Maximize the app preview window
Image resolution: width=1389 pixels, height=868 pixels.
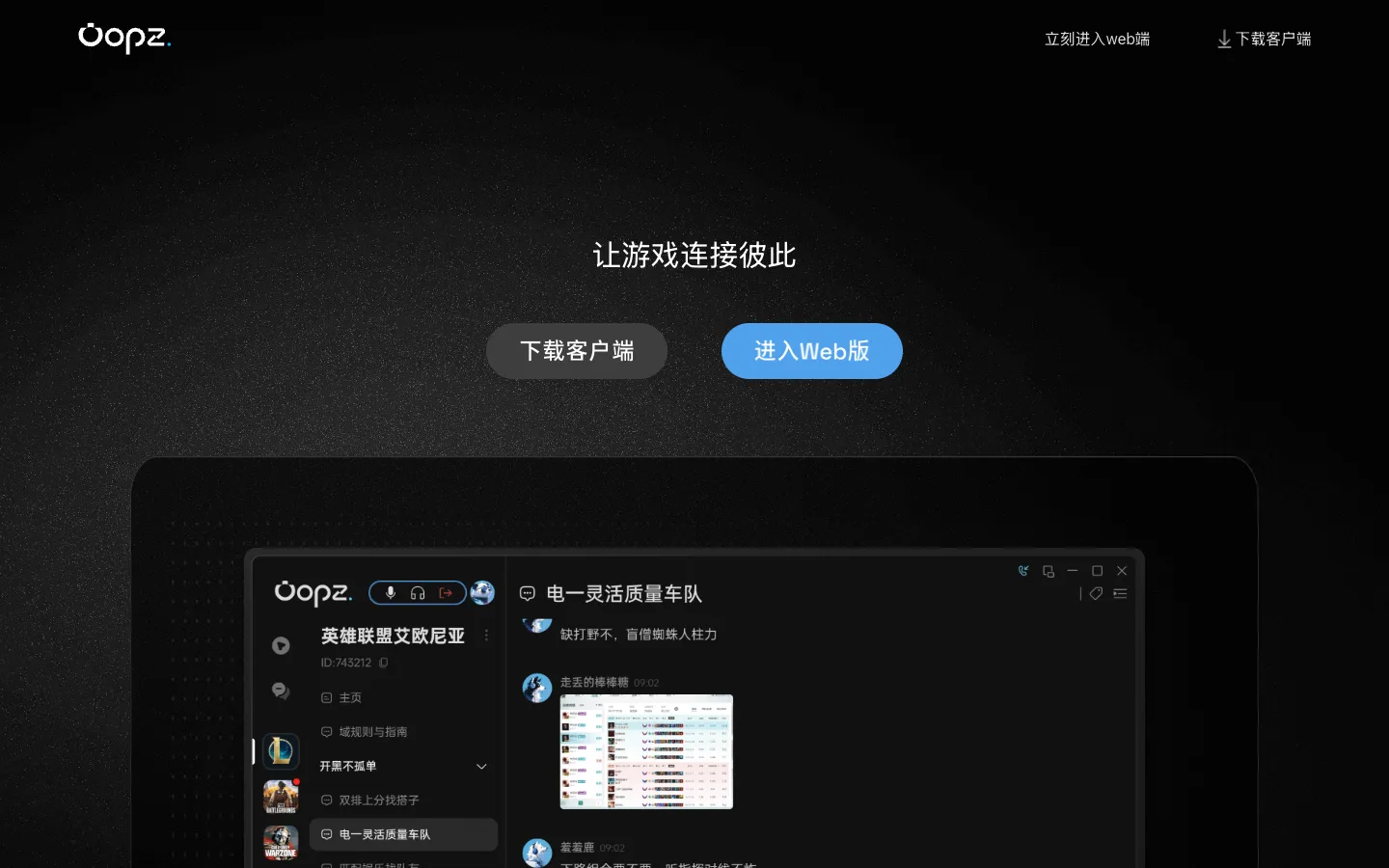[1097, 571]
